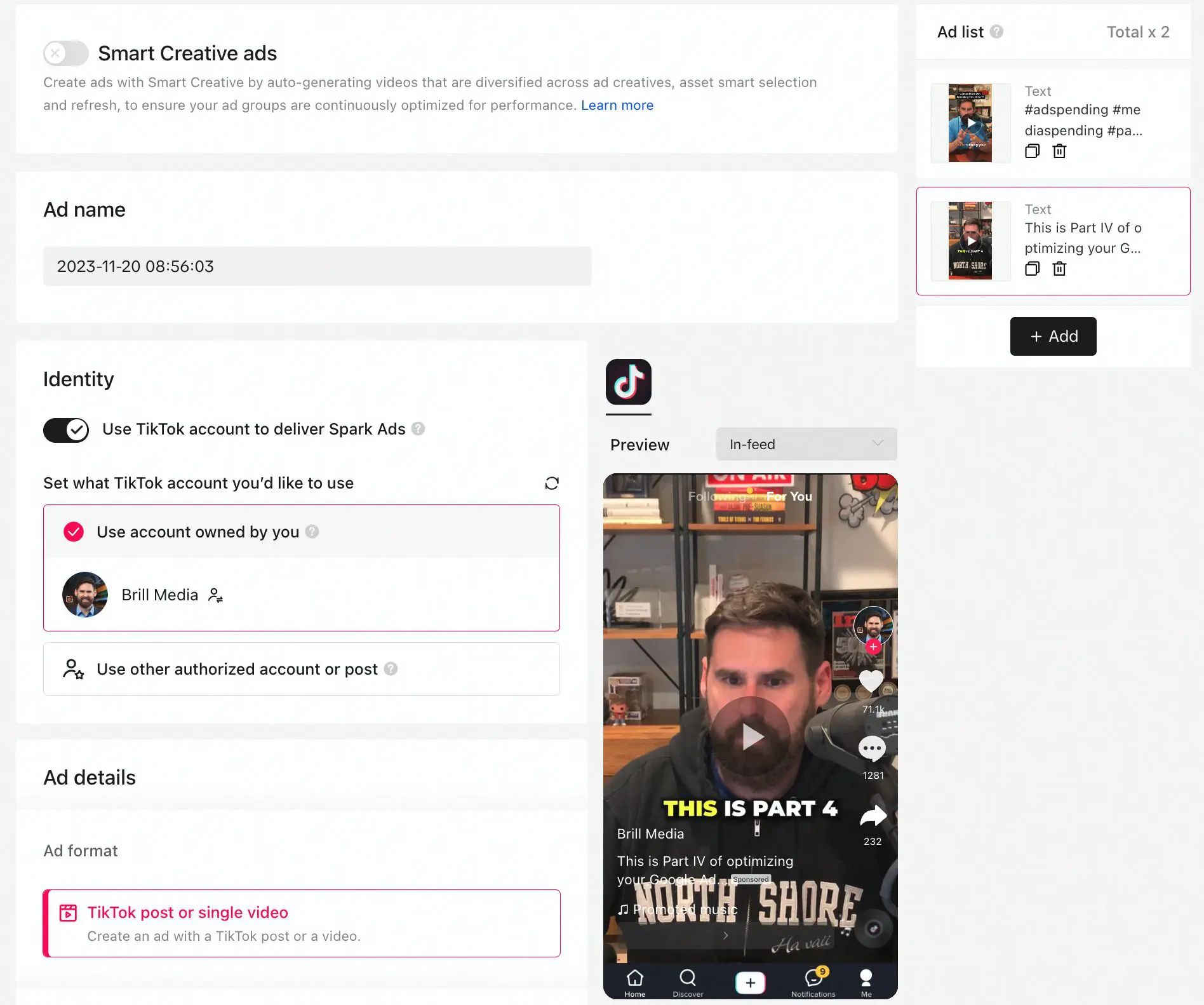This screenshot has height=1005, width=1204.
Task: Click the Ad name input field
Action: 318,266
